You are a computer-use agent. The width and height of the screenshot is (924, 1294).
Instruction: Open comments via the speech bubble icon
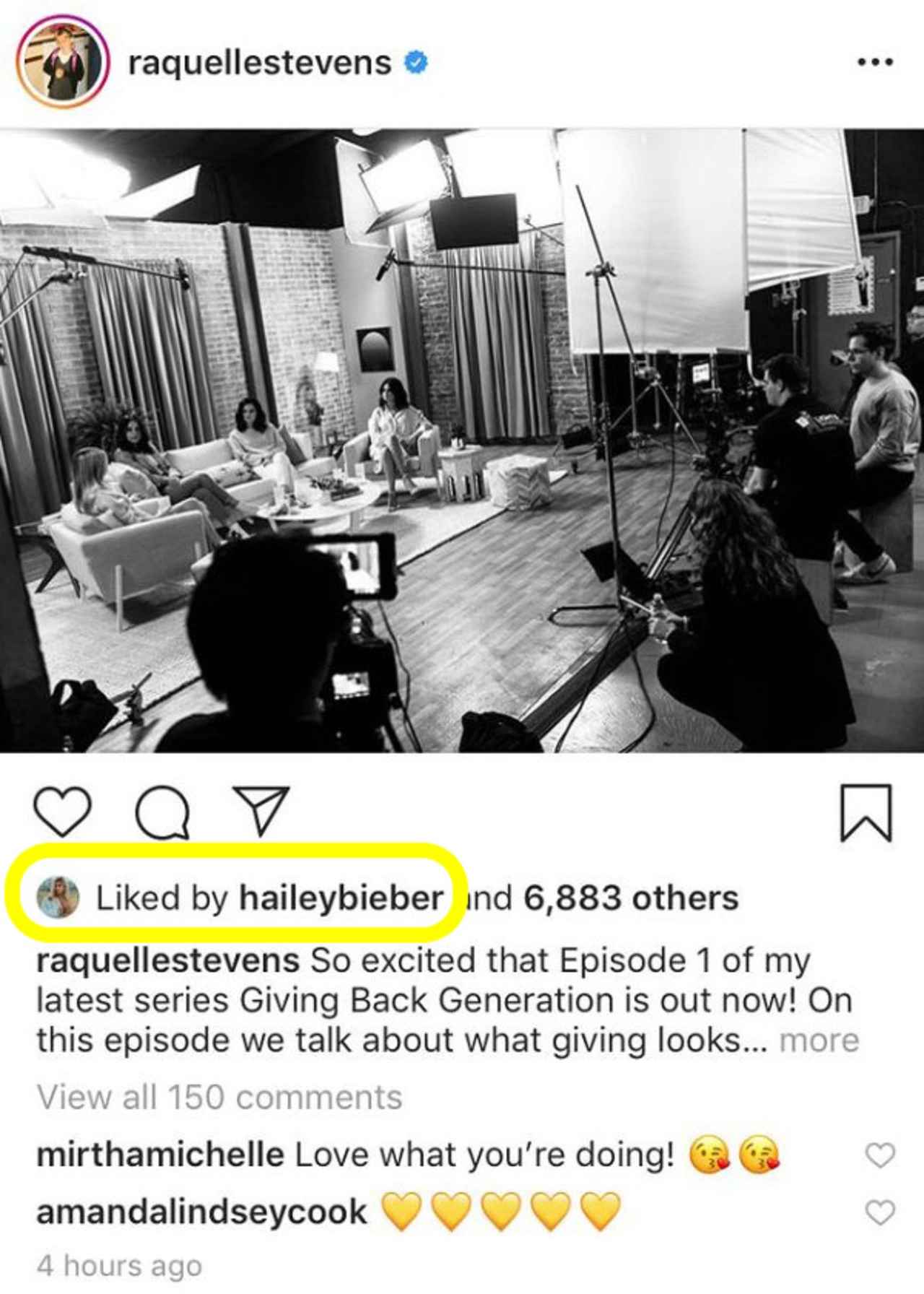click(x=164, y=813)
